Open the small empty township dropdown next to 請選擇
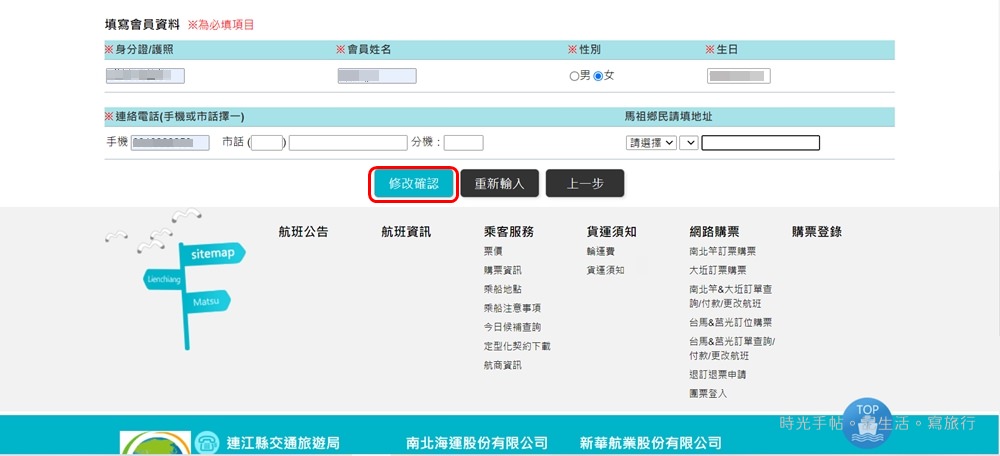 click(689, 143)
